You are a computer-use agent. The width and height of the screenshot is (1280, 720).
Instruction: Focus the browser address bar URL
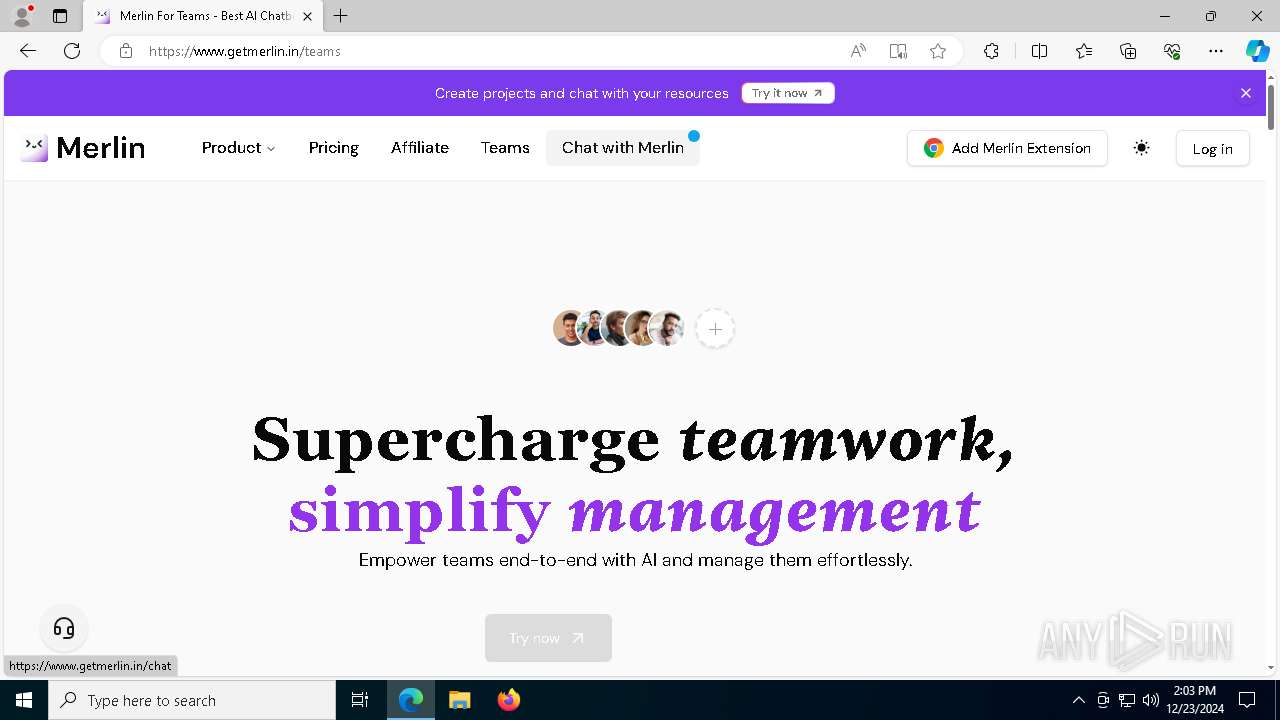click(x=245, y=51)
